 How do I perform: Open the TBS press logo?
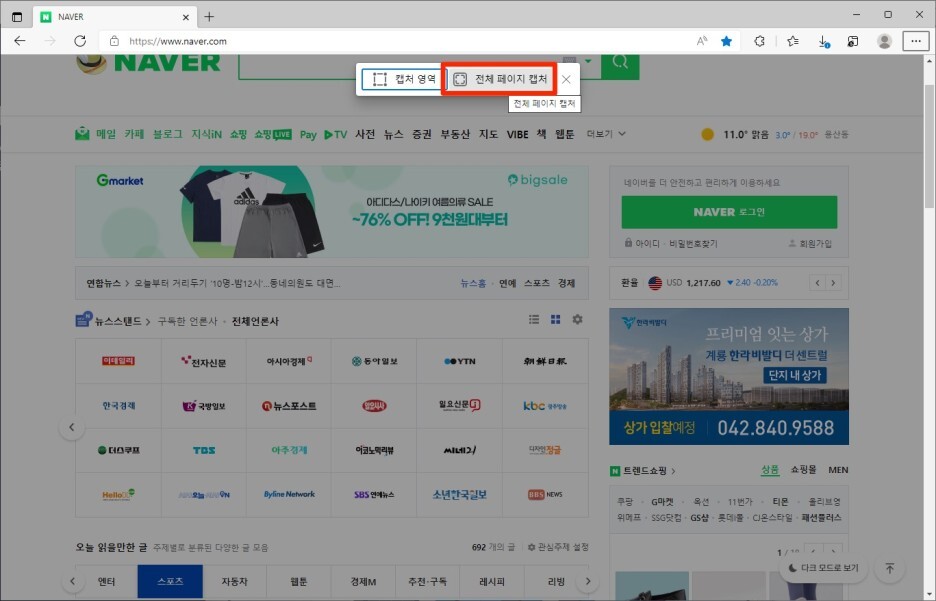click(x=204, y=451)
